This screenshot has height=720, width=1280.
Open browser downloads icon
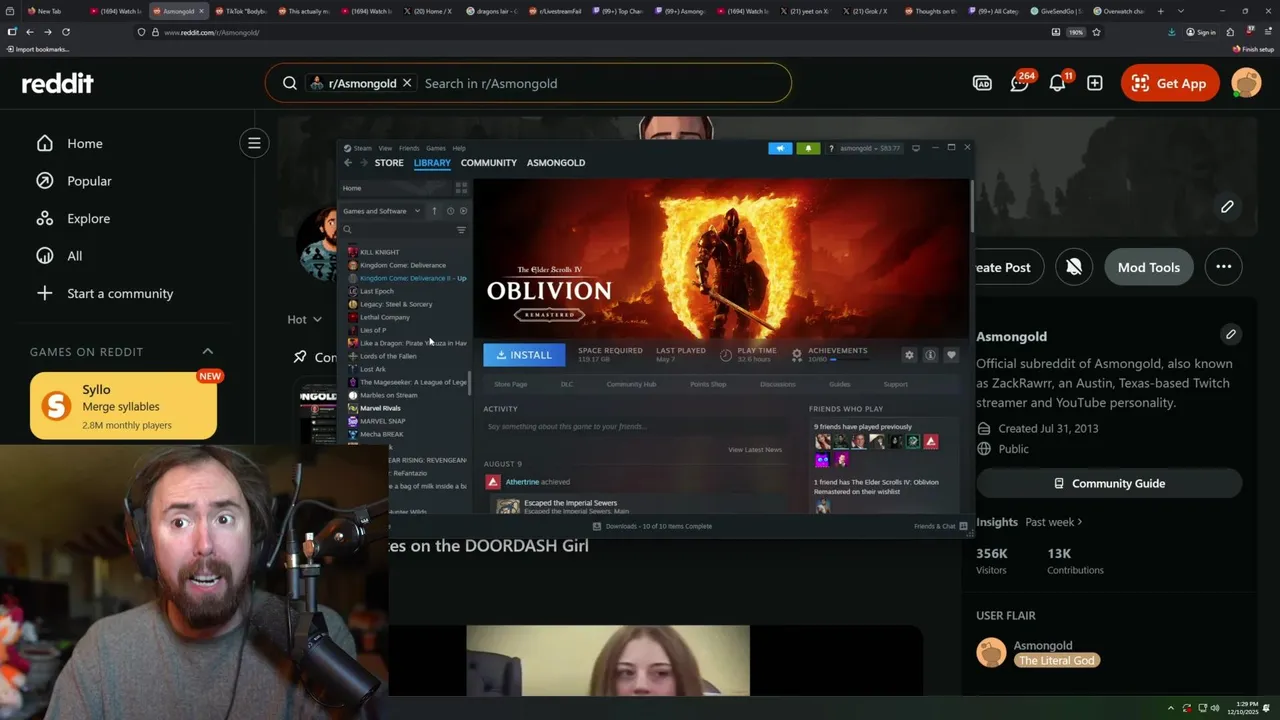click(1171, 32)
